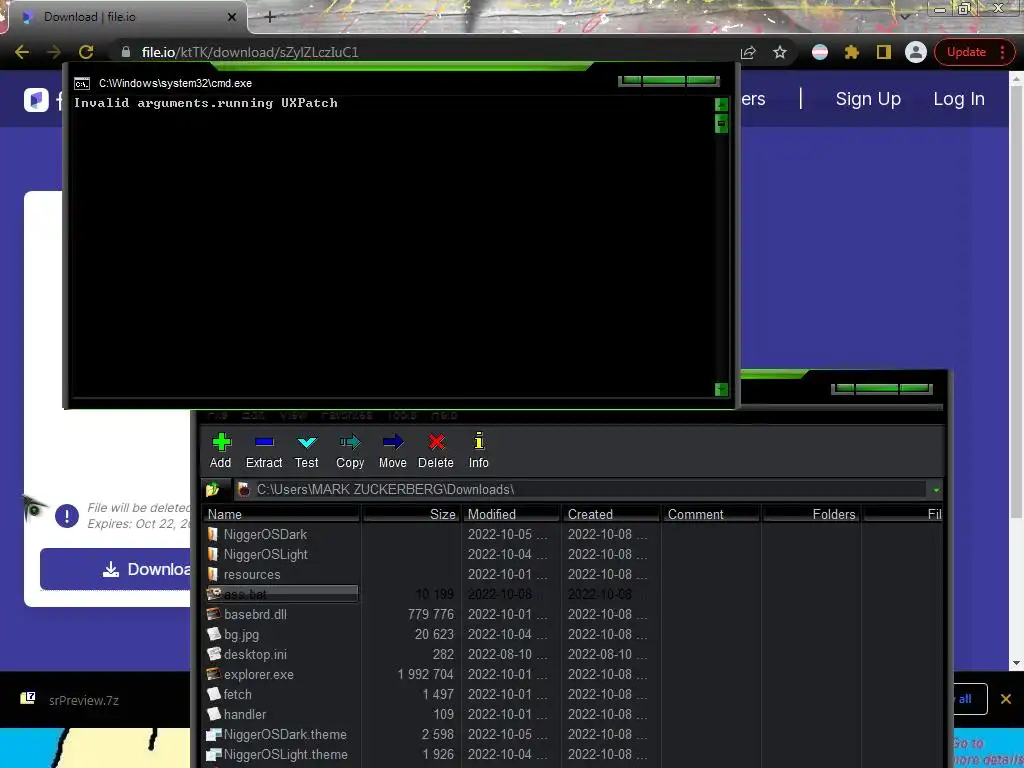
Task: Close the Chrome downloads bar
Action: (x=1006, y=699)
